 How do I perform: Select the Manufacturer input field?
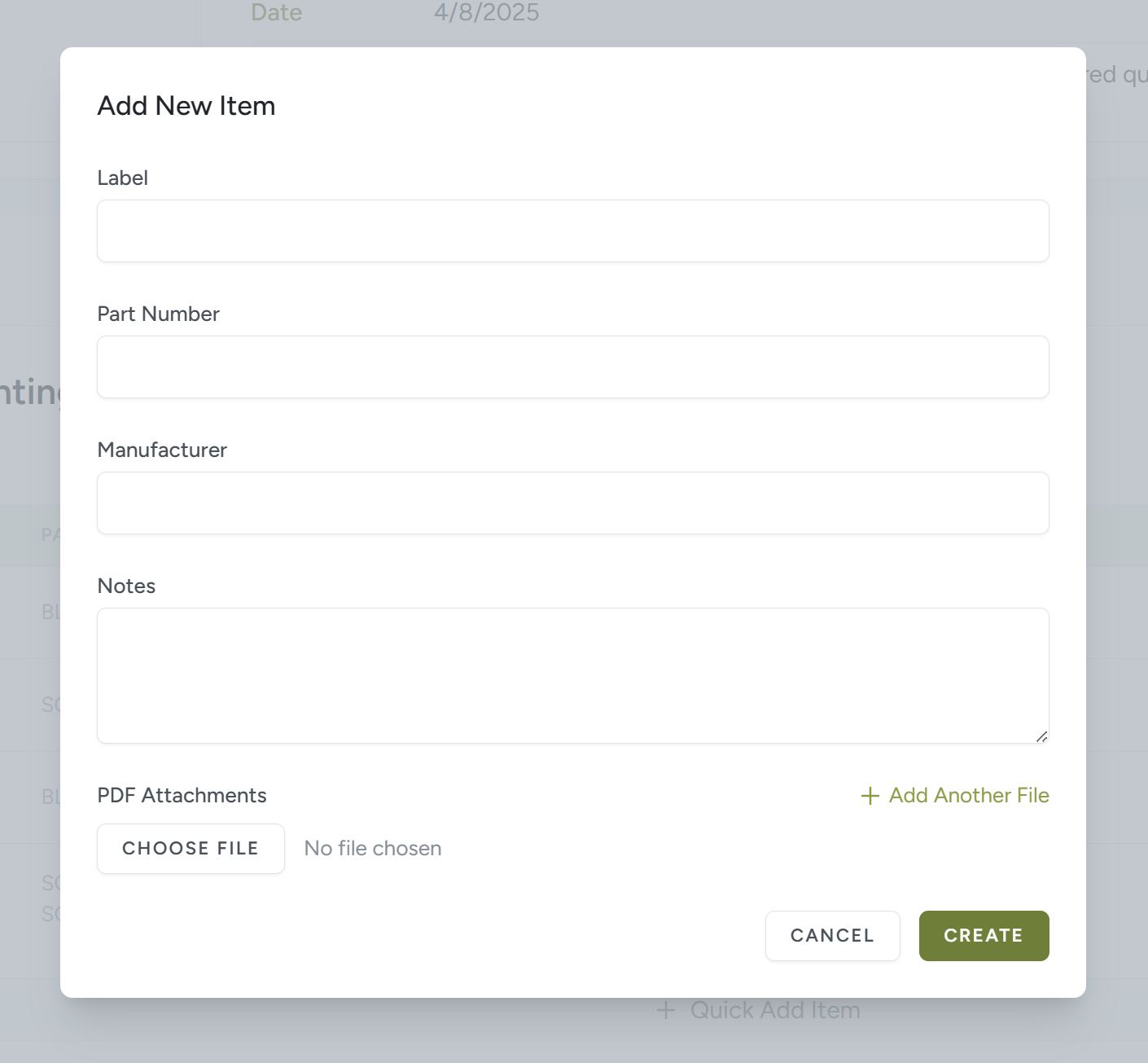tap(572, 503)
